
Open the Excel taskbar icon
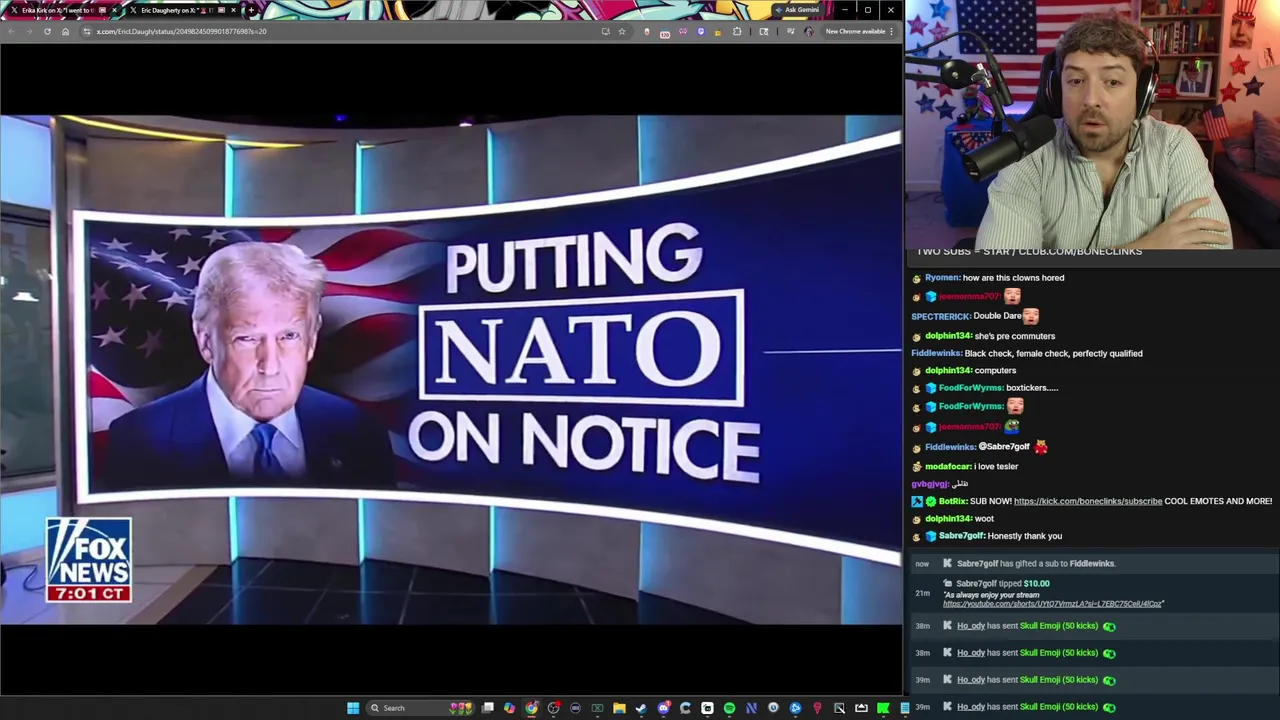[597, 708]
